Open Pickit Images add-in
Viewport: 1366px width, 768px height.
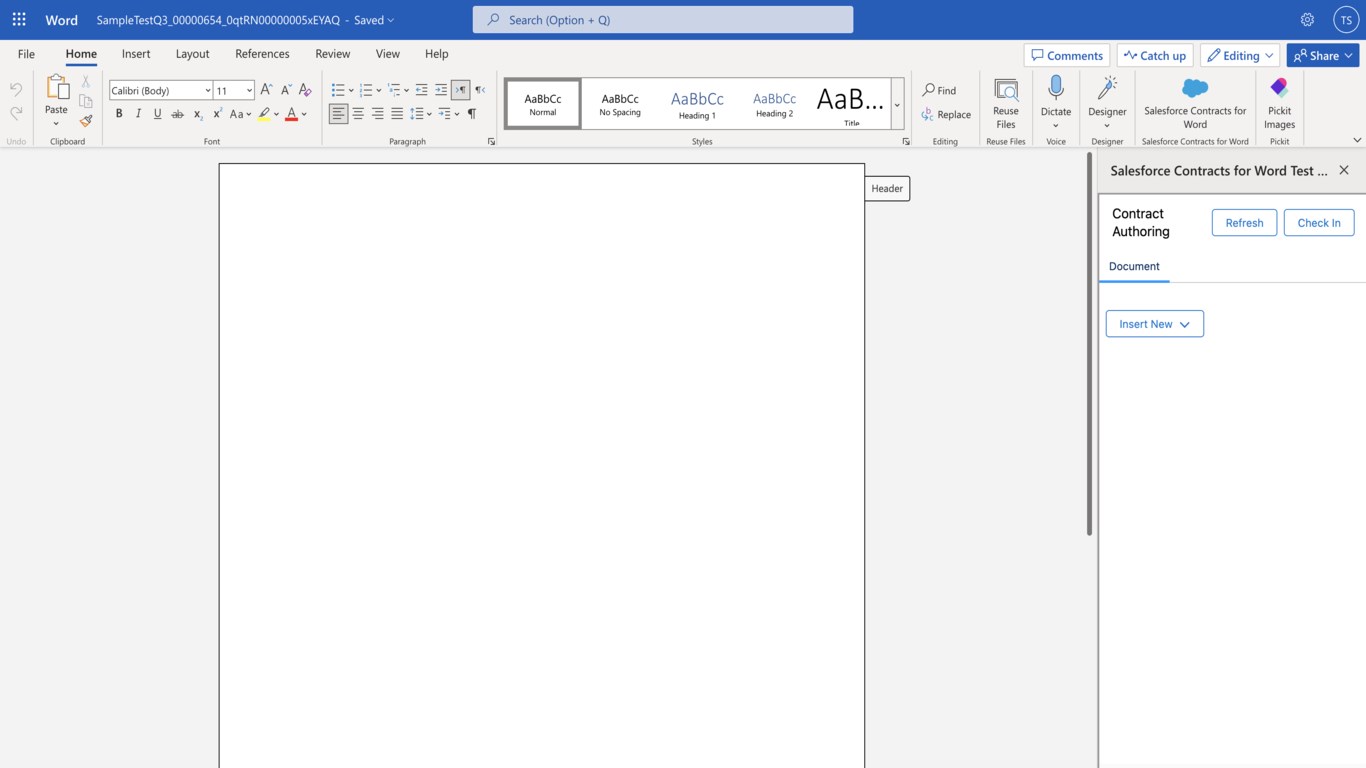(1280, 103)
